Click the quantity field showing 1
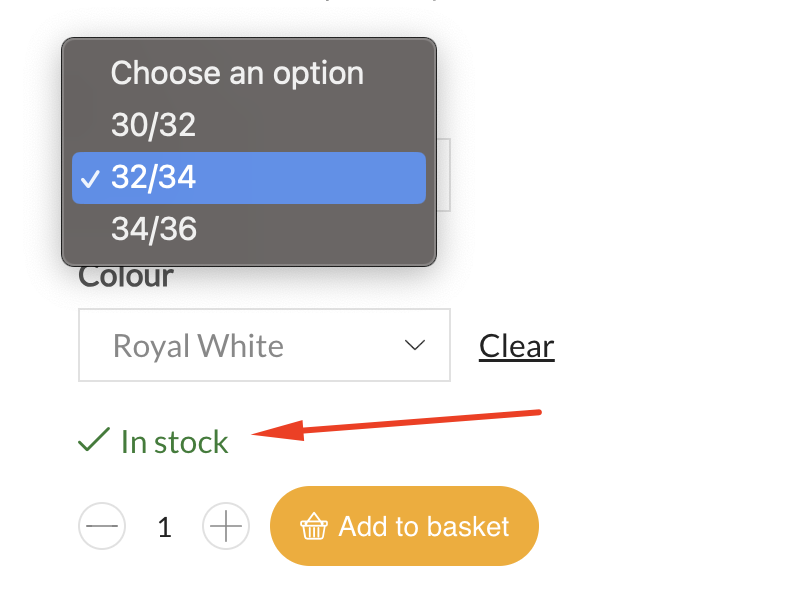The height and width of the screenshot is (606, 808). coord(164,527)
